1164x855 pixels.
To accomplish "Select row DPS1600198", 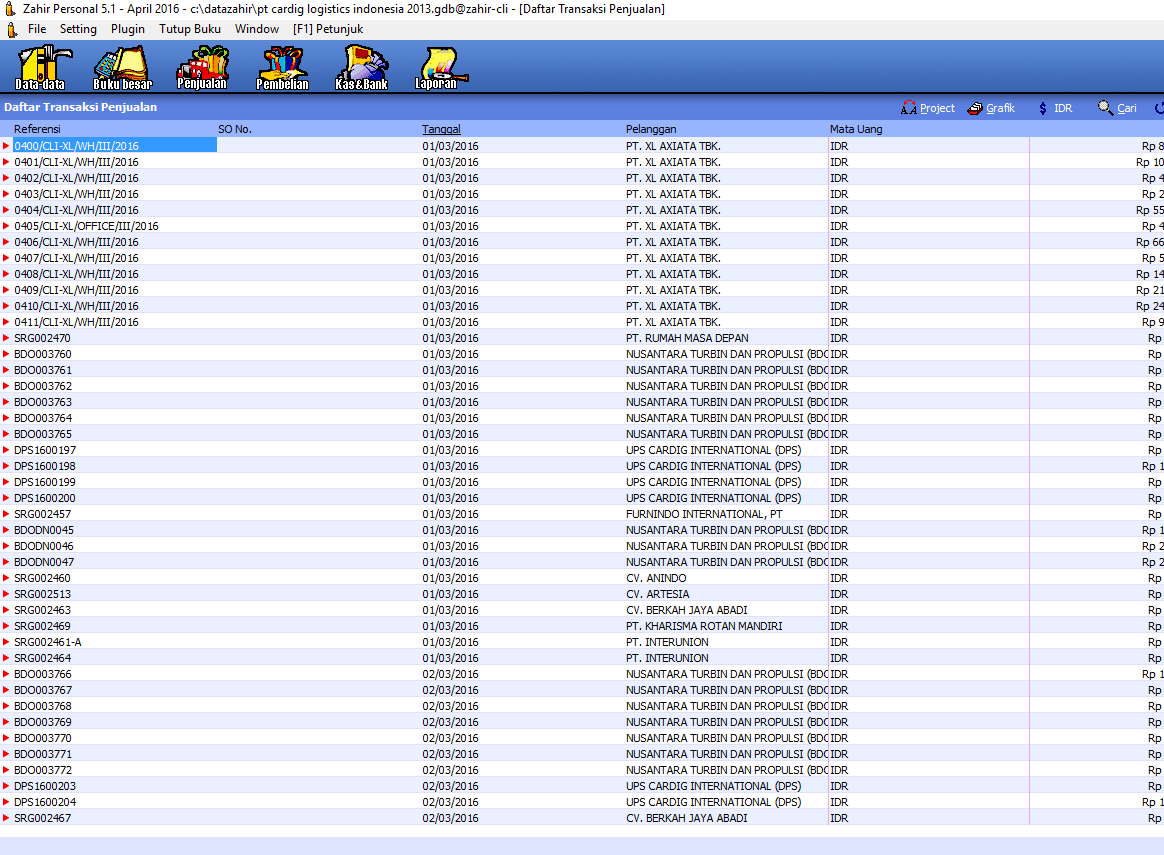I will pos(582,466).
